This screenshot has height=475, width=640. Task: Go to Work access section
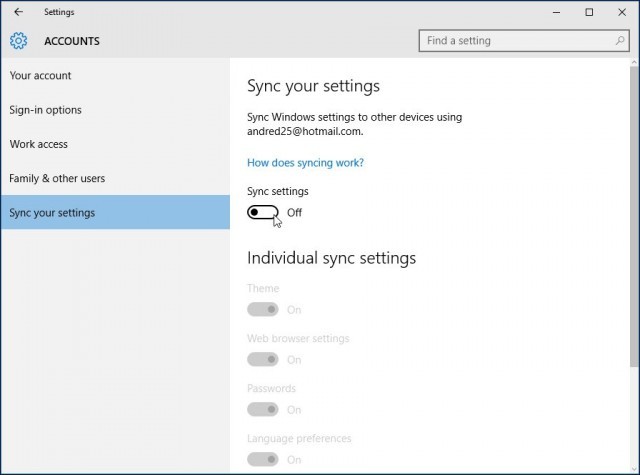tap(39, 144)
